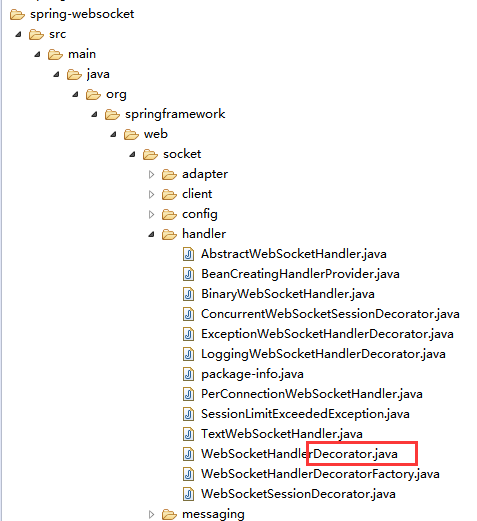This screenshot has width=477, height=521.
Task: Collapse the src folder node
Action: pyautogui.click(x=18, y=34)
